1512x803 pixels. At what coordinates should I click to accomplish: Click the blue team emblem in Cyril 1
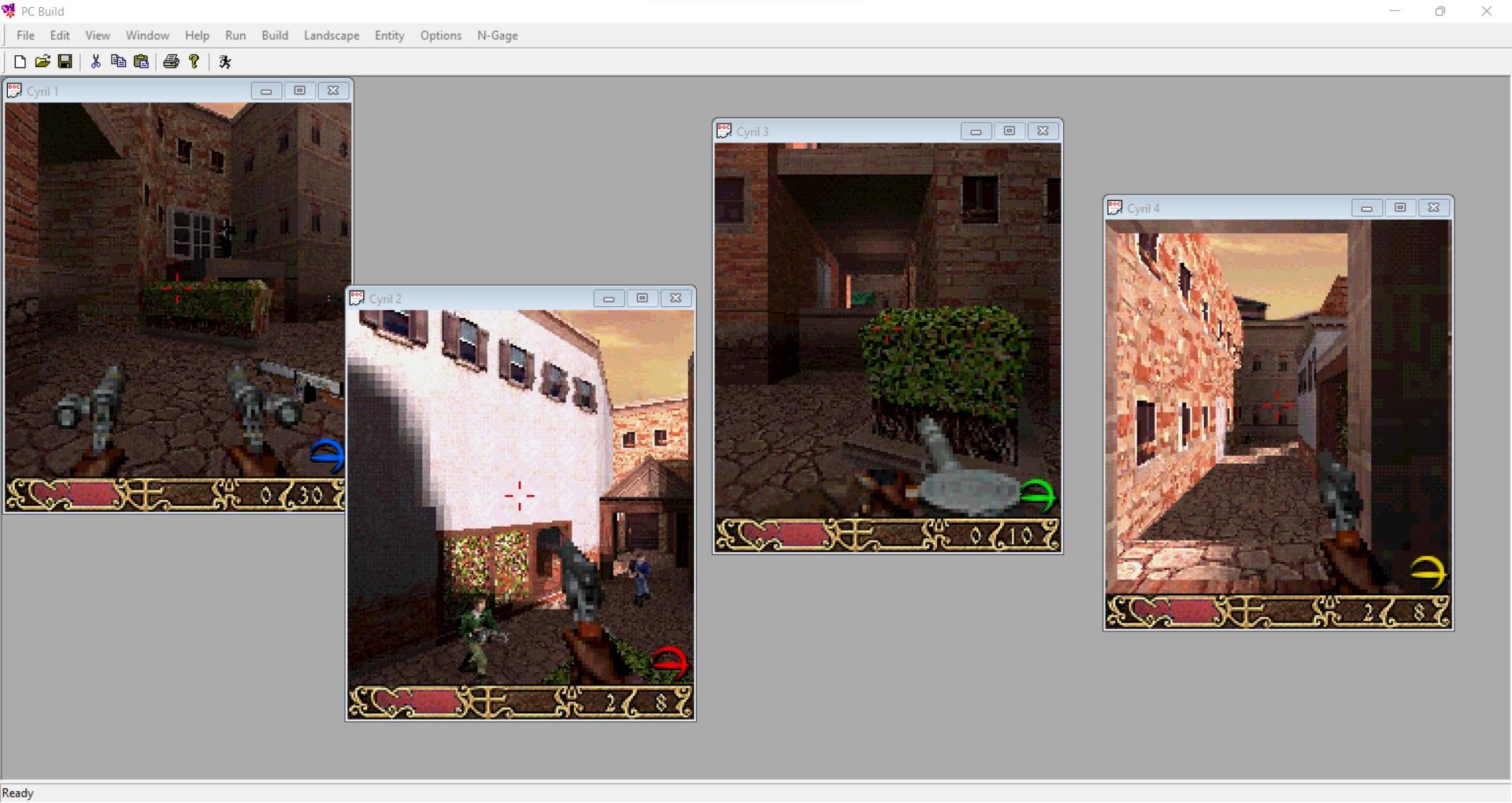pyautogui.click(x=328, y=456)
